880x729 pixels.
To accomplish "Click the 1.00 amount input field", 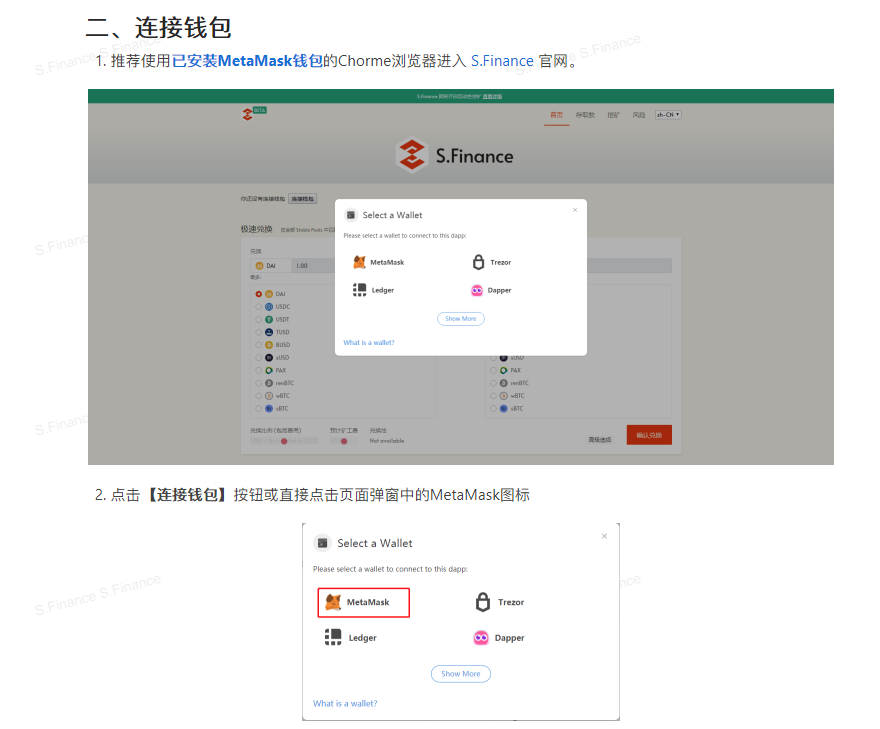I will [x=300, y=265].
